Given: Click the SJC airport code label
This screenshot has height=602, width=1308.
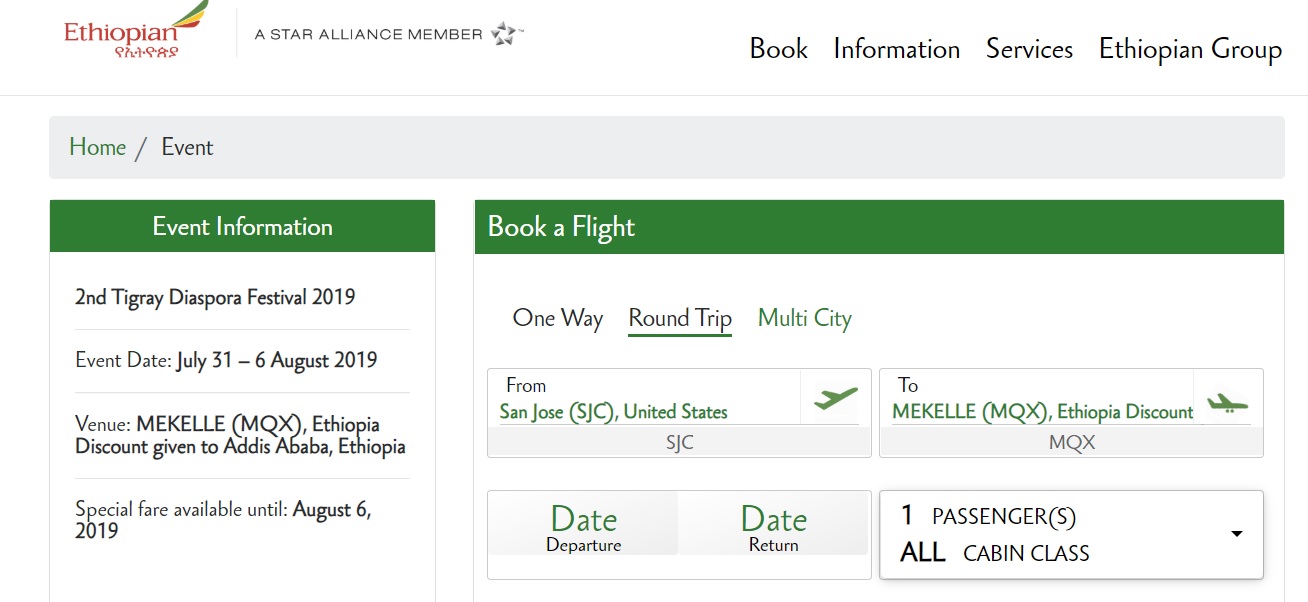Looking at the screenshot, I should click(x=679, y=442).
